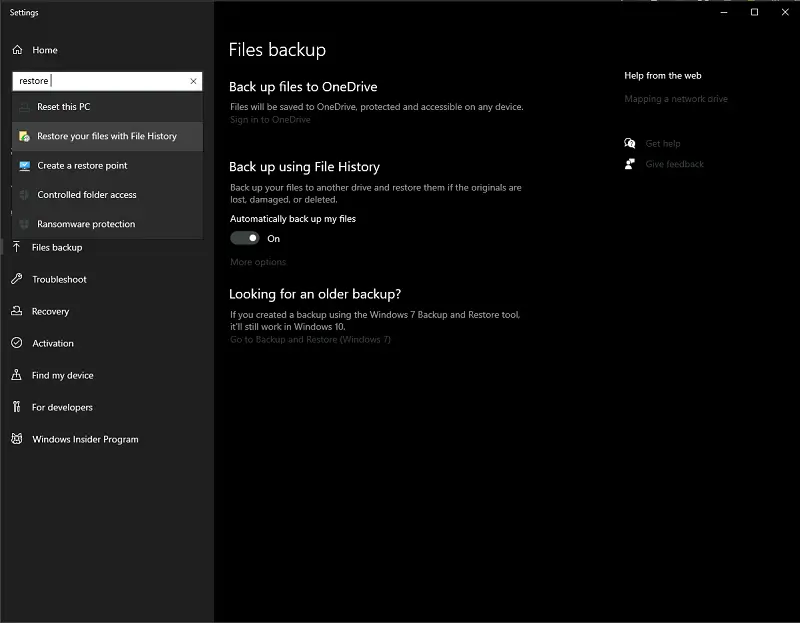Click the Files backup arrow icon
Viewport: 800px width, 623px height.
coord(17,247)
